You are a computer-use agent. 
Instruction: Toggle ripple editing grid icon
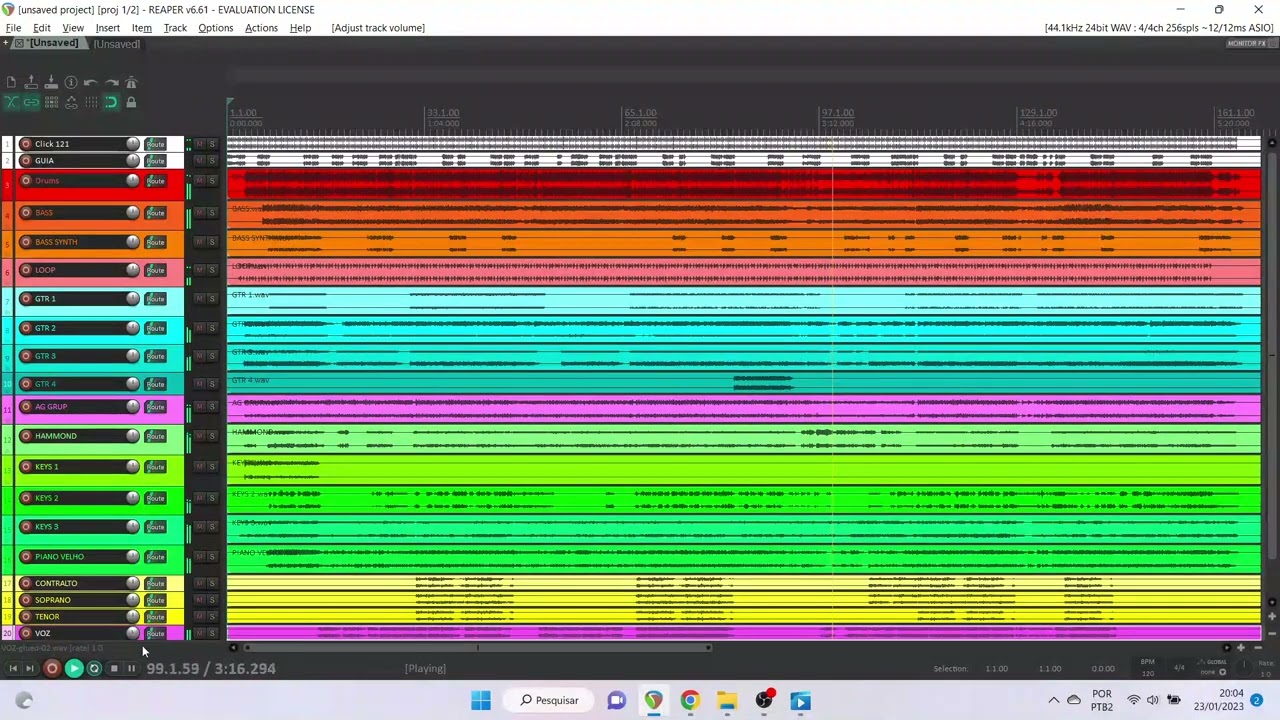click(51, 102)
